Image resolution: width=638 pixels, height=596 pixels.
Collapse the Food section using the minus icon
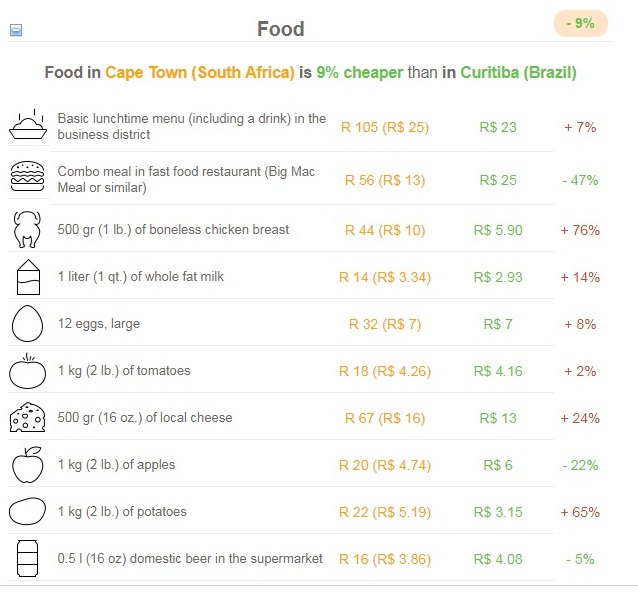click(x=15, y=31)
